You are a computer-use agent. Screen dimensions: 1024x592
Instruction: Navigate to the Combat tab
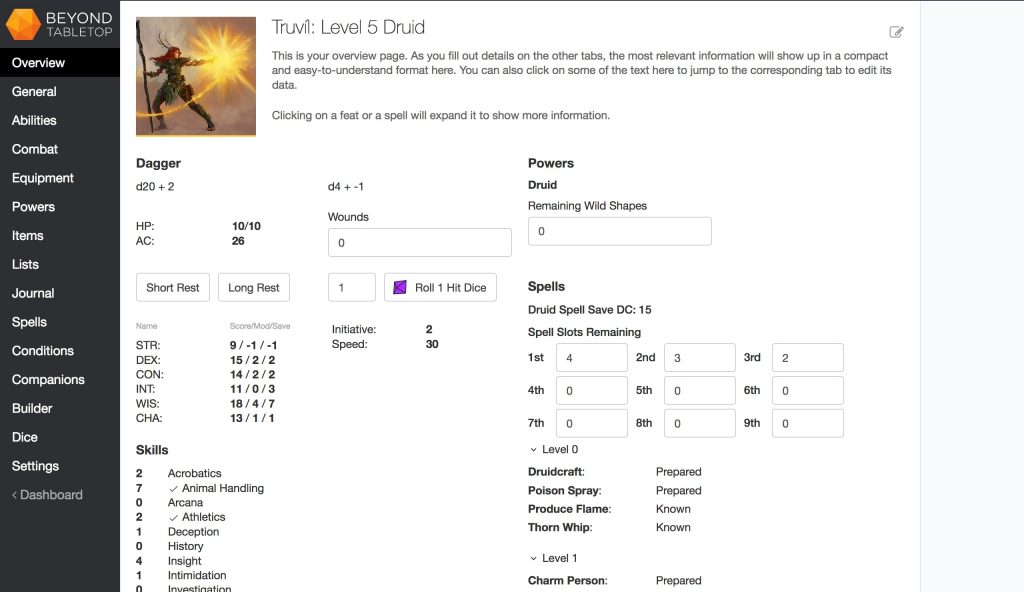pyautogui.click(x=34, y=148)
